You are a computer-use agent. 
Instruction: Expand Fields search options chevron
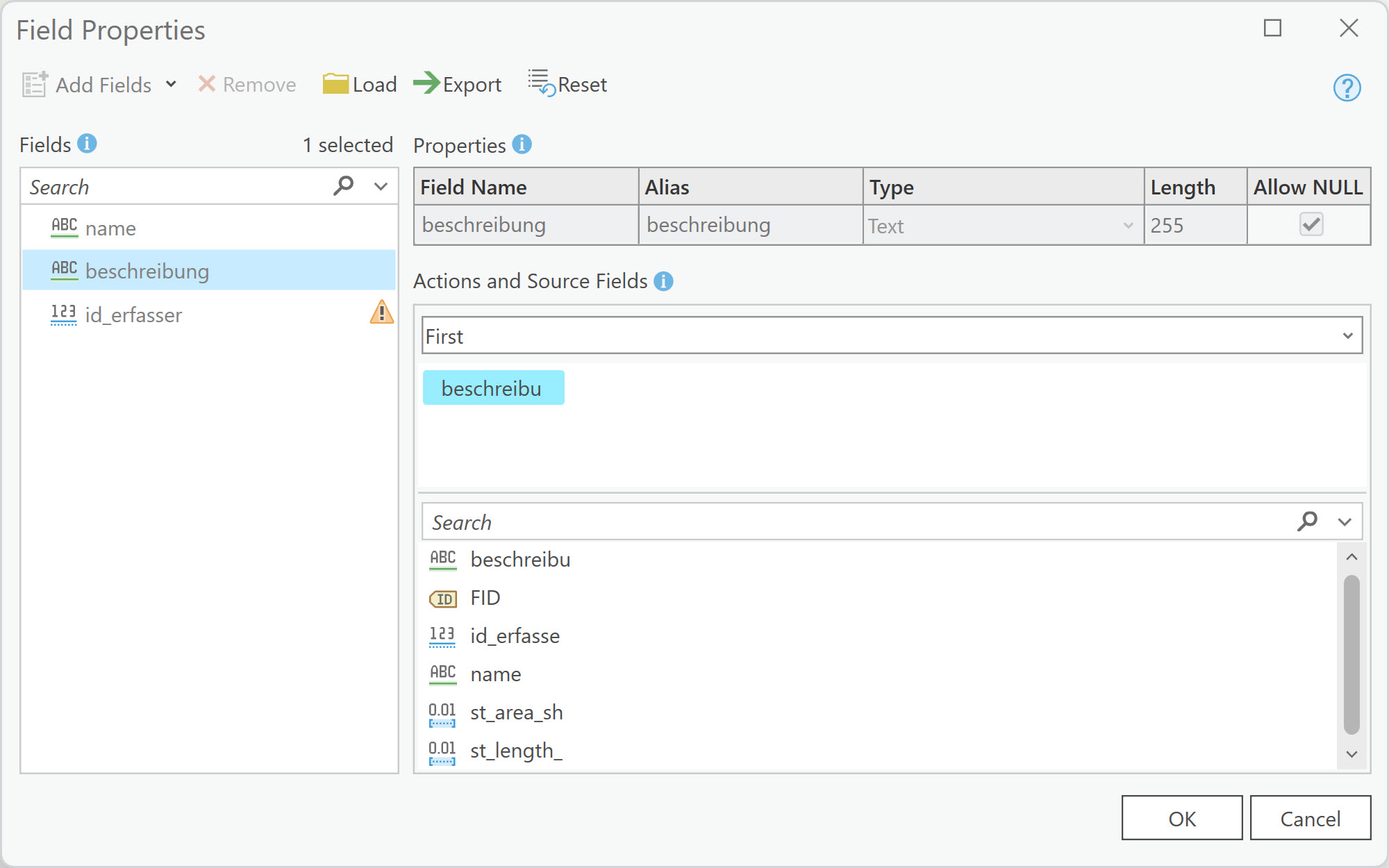click(x=381, y=186)
